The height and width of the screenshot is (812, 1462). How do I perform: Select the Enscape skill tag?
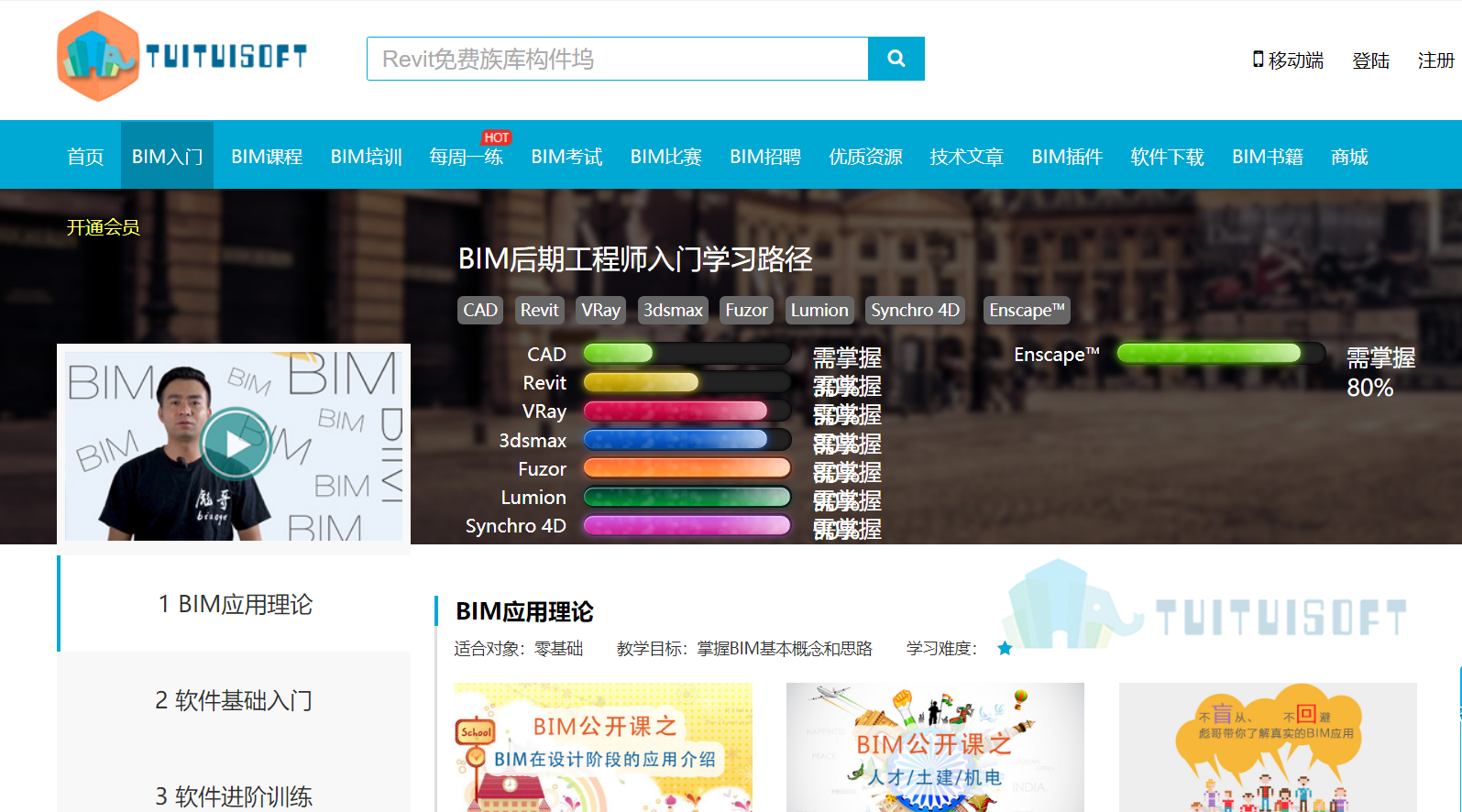(1027, 310)
